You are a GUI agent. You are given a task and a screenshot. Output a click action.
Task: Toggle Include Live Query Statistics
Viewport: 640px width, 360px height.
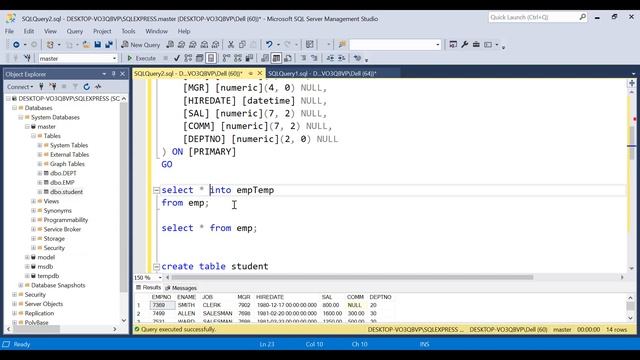[x=238, y=58]
